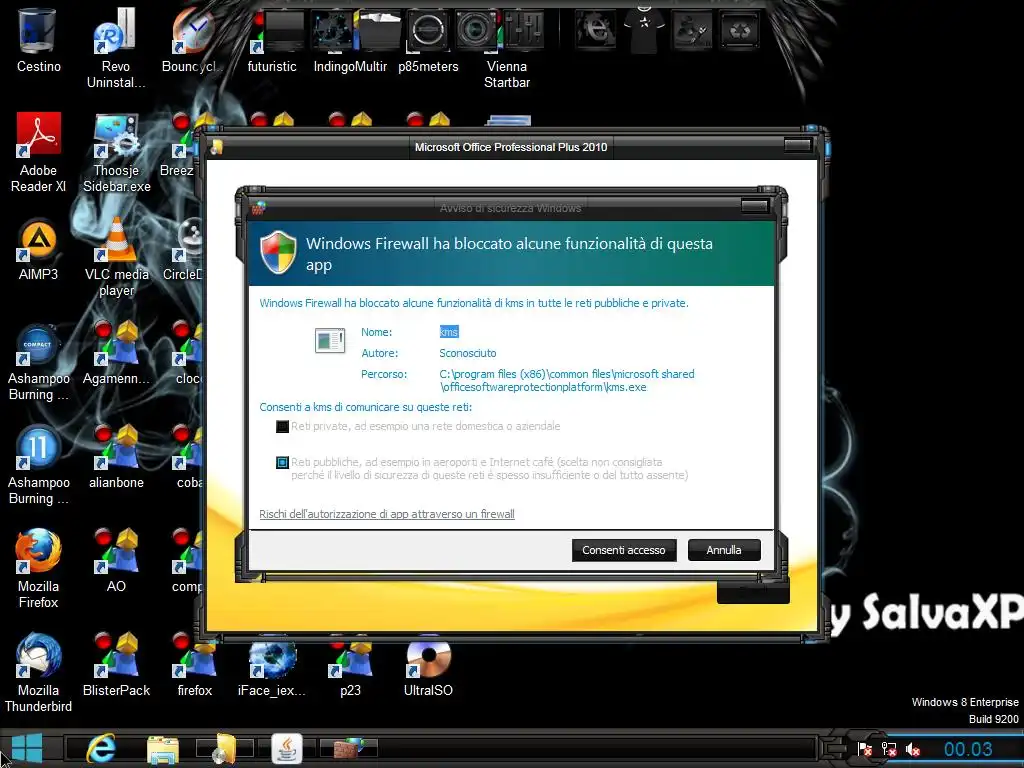Select the Ashampoo Burning icon showing number 11
The width and height of the screenshot is (1024, 768).
coord(38,465)
